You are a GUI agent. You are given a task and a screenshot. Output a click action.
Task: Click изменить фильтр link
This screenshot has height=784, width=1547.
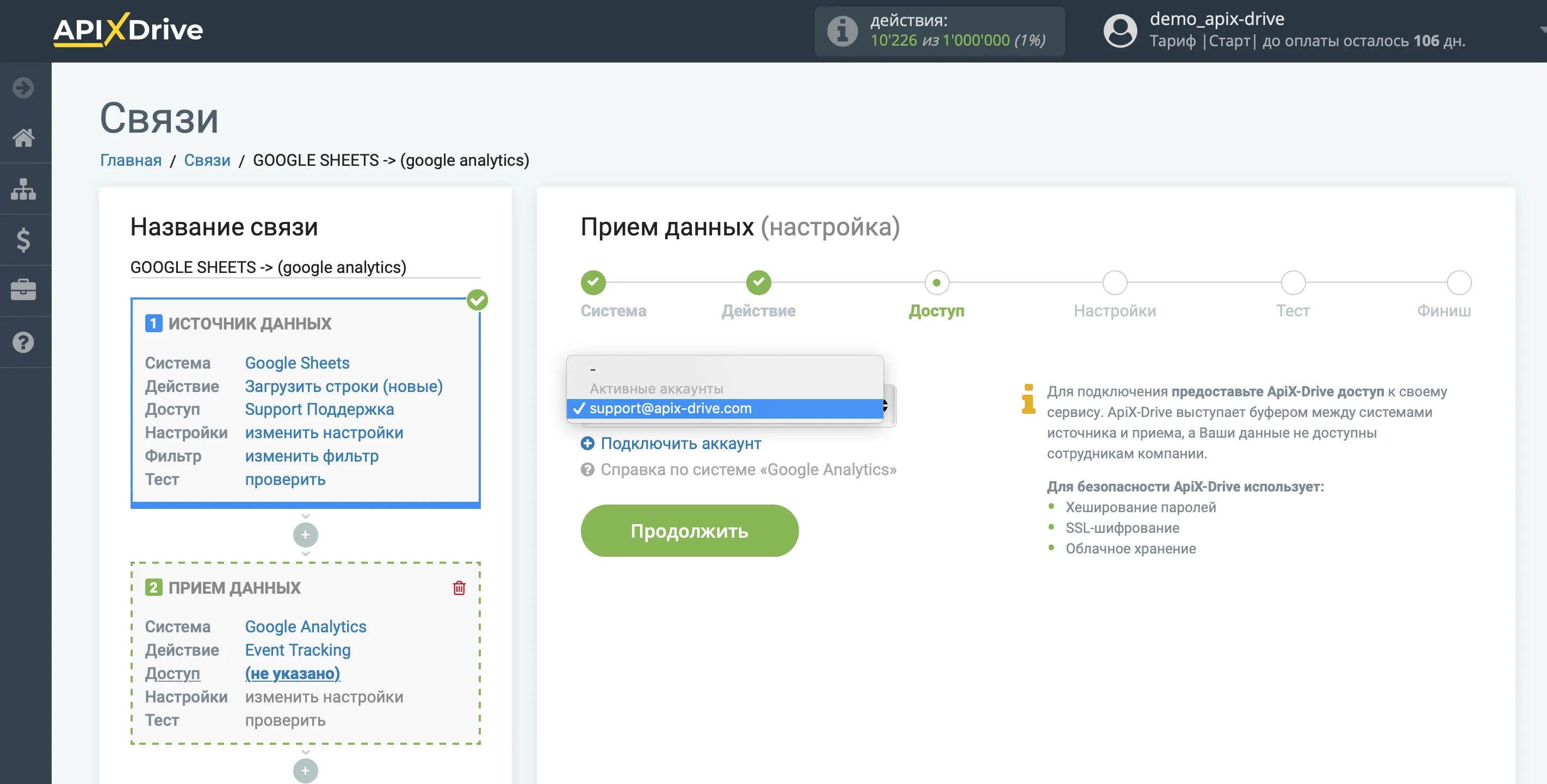pyautogui.click(x=311, y=456)
